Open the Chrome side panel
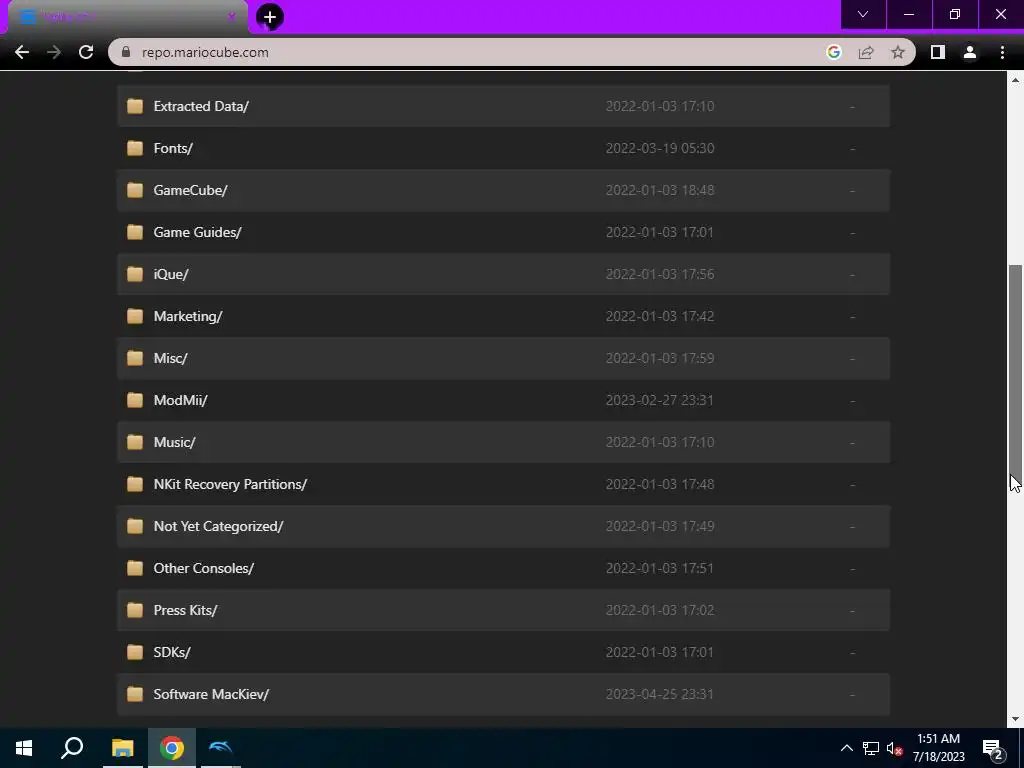 tap(938, 52)
